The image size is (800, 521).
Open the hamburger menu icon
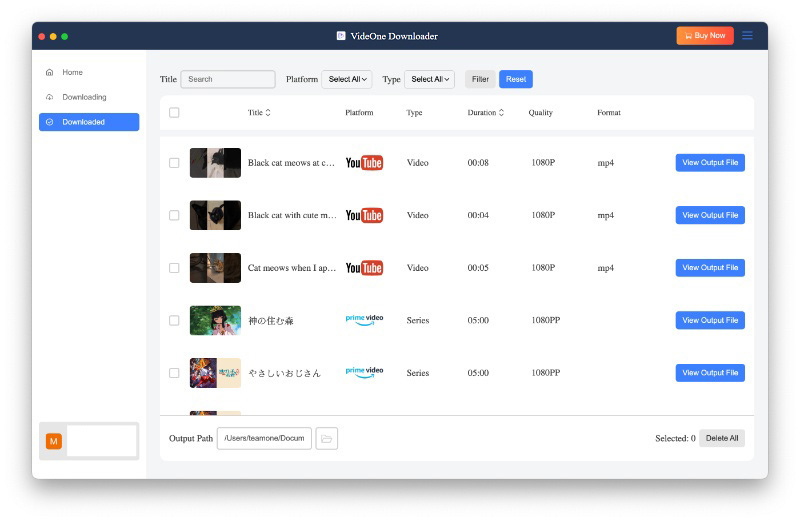point(747,36)
